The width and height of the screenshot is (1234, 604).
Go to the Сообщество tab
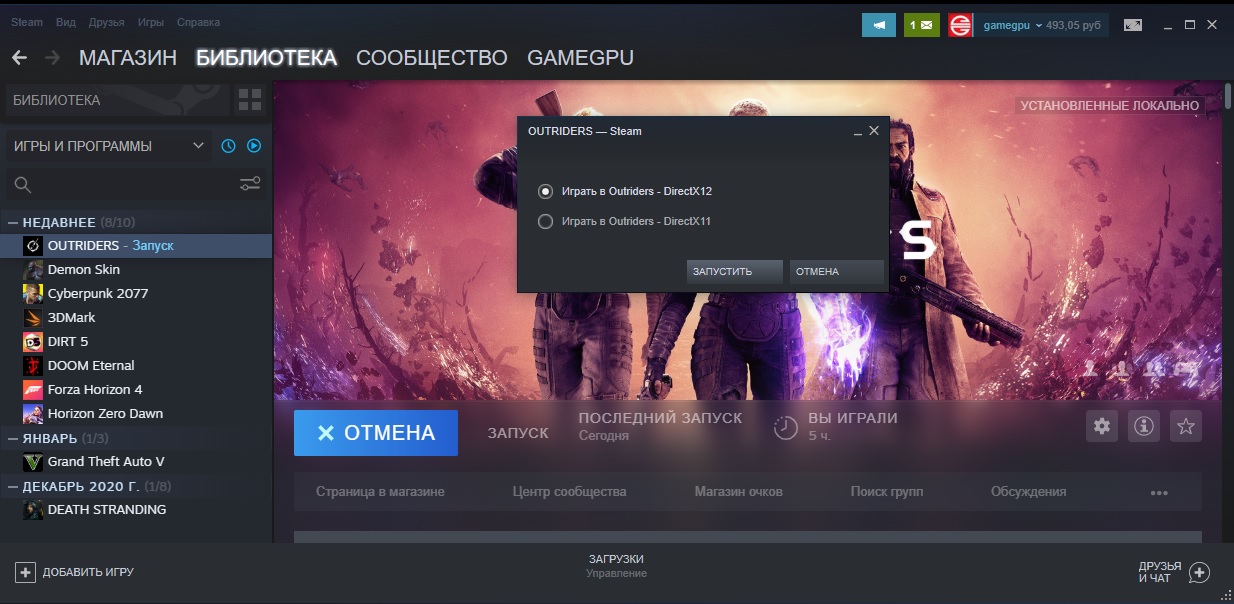click(432, 58)
